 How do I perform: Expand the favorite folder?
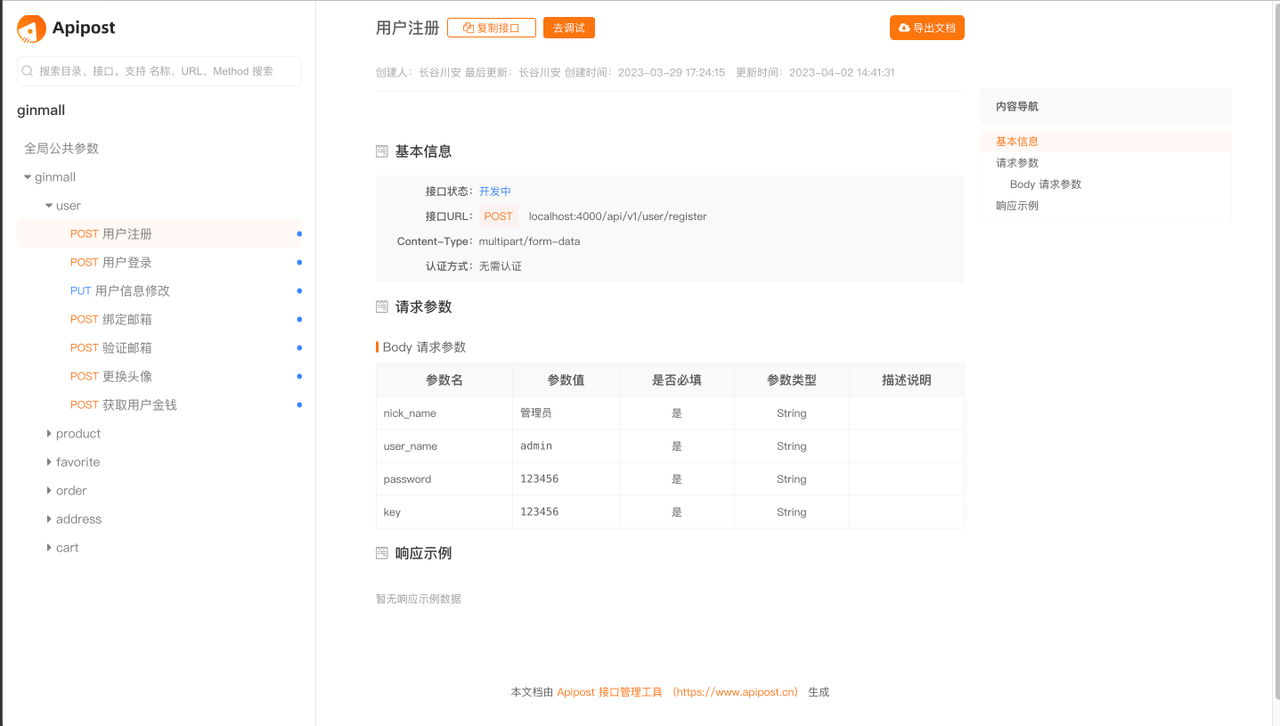point(49,462)
